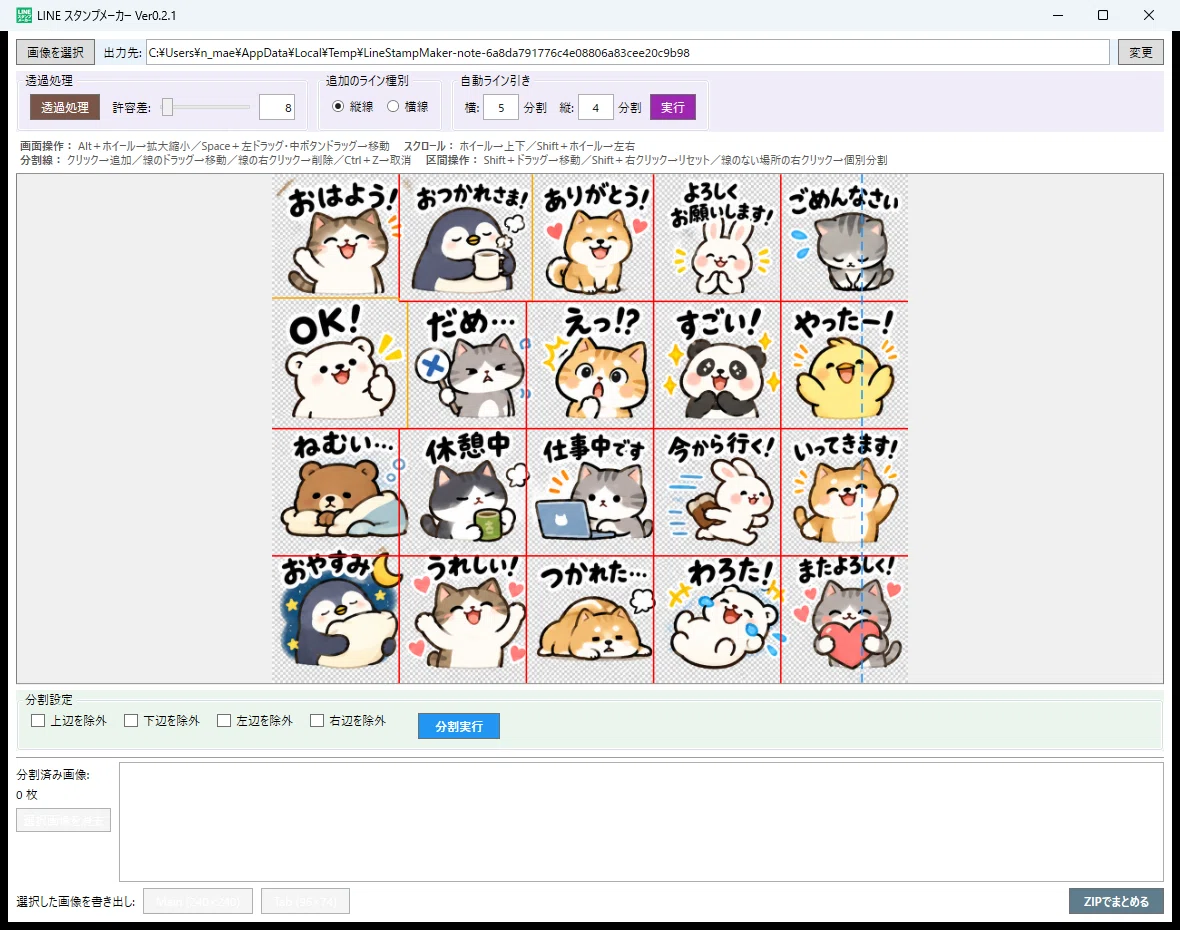Click the OK! polar bear sticker
Viewport: 1180px width, 930px height.
coord(339,365)
